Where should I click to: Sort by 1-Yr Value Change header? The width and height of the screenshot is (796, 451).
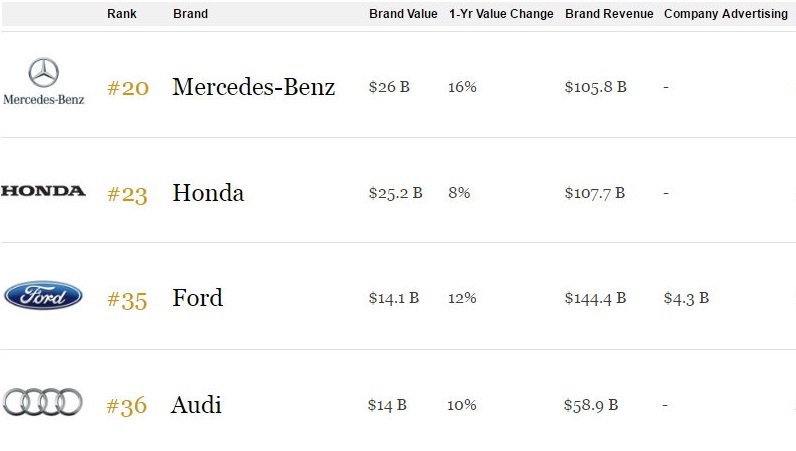[501, 14]
